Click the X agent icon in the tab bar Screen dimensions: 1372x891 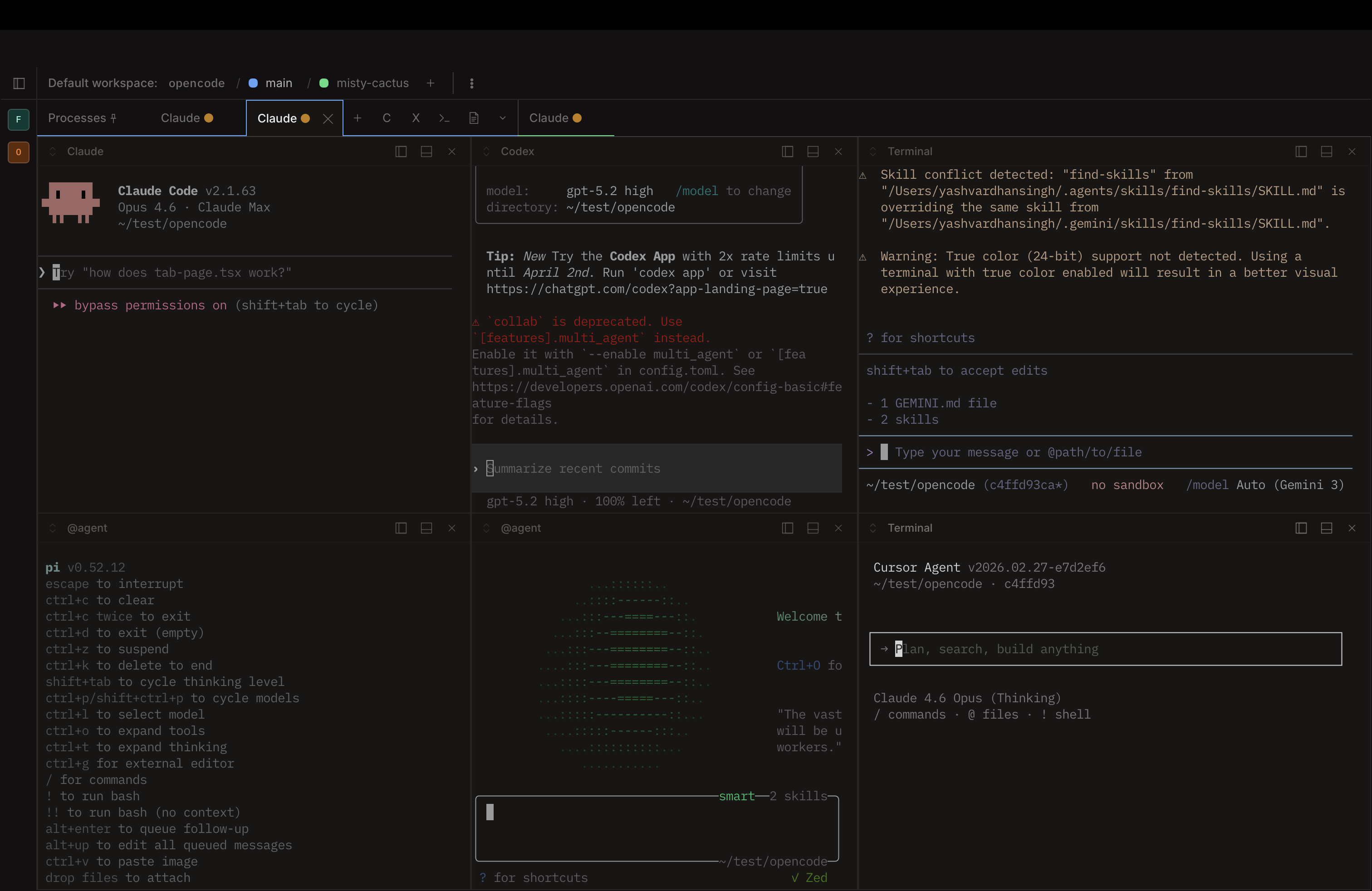pos(416,118)
